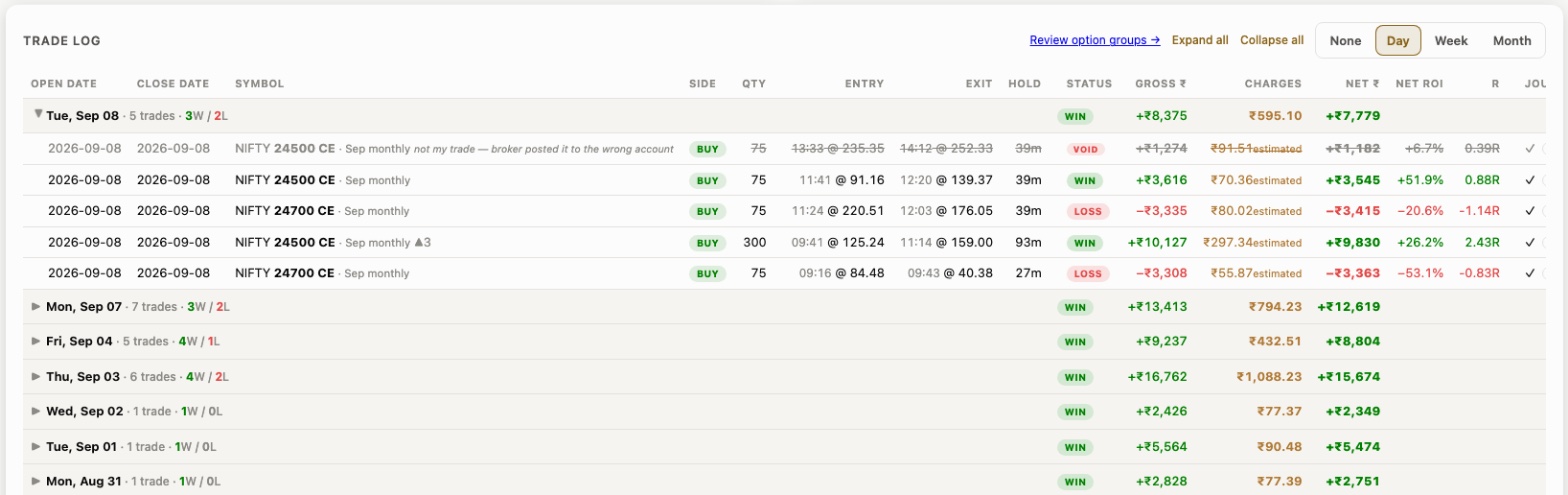This screenshot has width=1568, height=495.
Task: Expand the Tue, Sep 01 day group
Action: [x=37, y=446]
